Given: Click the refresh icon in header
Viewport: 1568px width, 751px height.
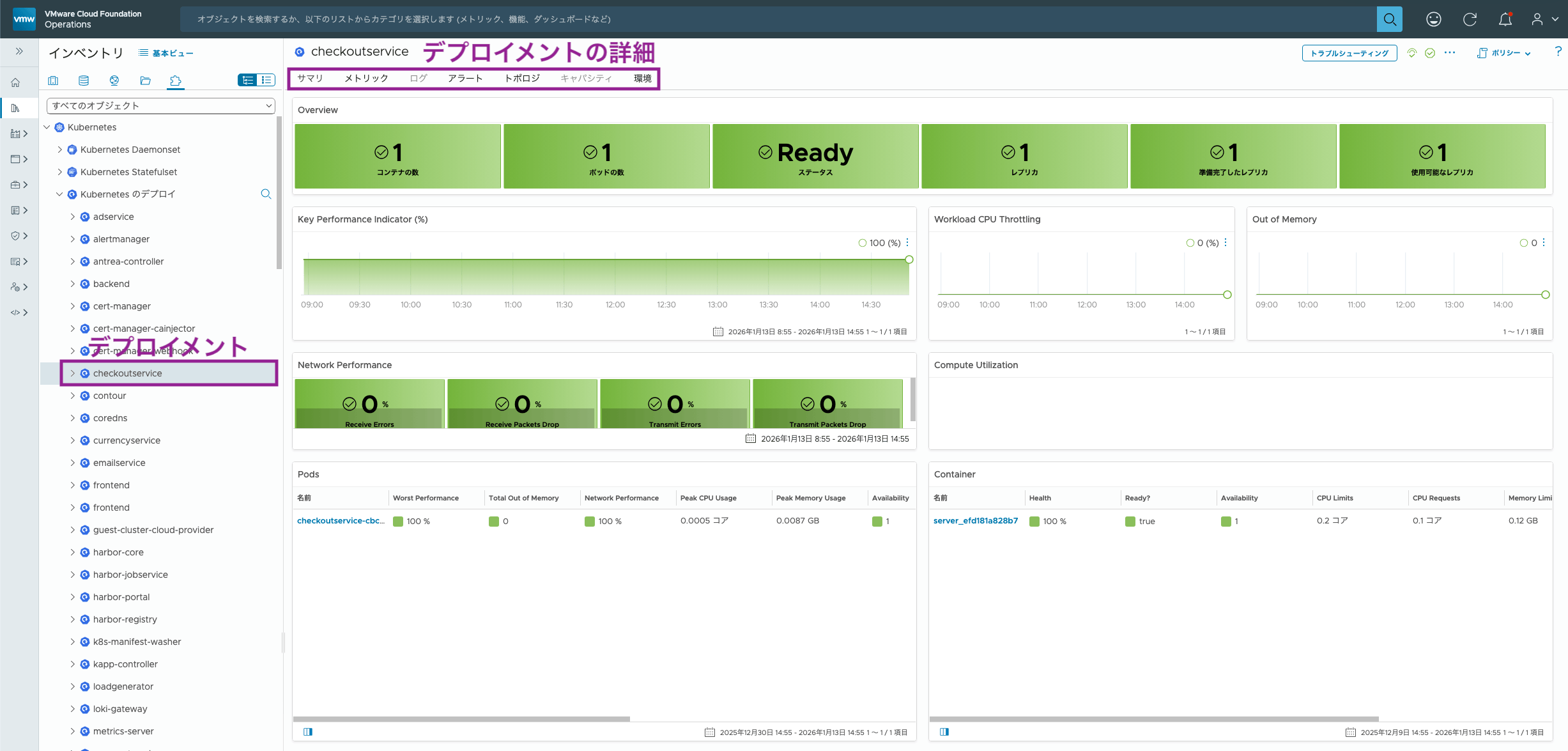Looking at the screenshot, I should click(1470, 19).
